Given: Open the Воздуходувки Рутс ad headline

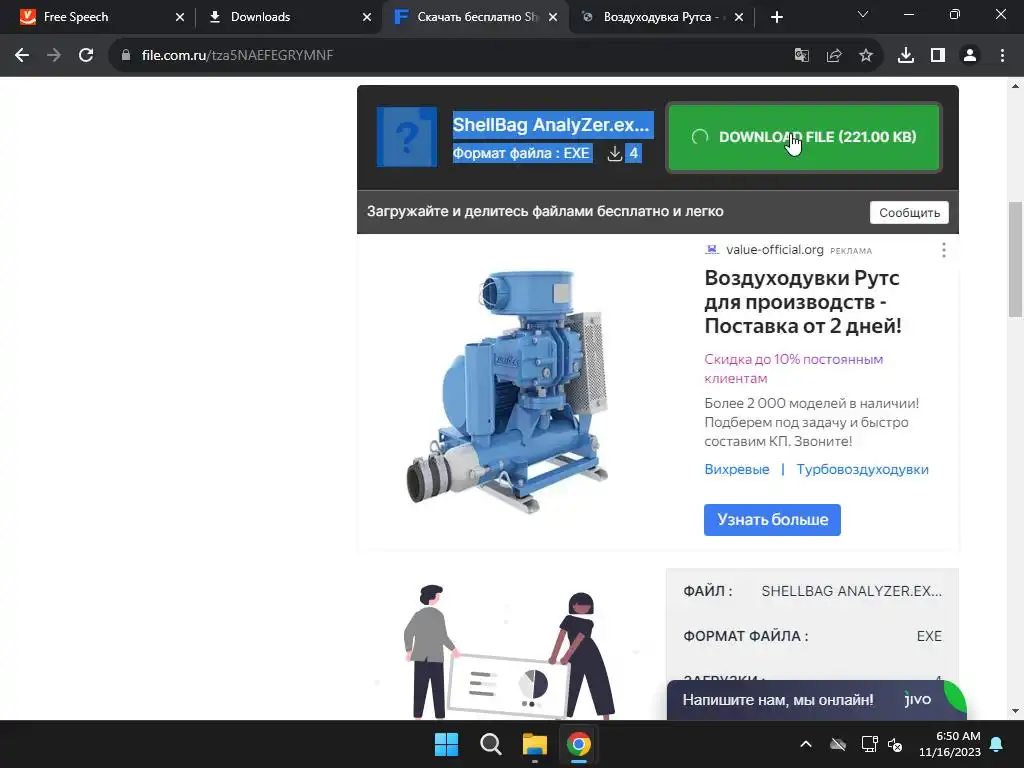Looking at the screenshot, I should (x=803, y=302).
